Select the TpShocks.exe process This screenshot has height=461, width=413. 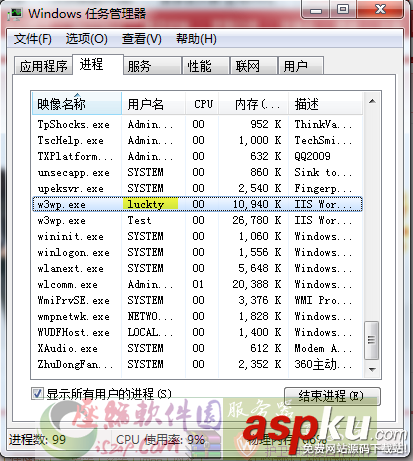(x=197, y=124)
